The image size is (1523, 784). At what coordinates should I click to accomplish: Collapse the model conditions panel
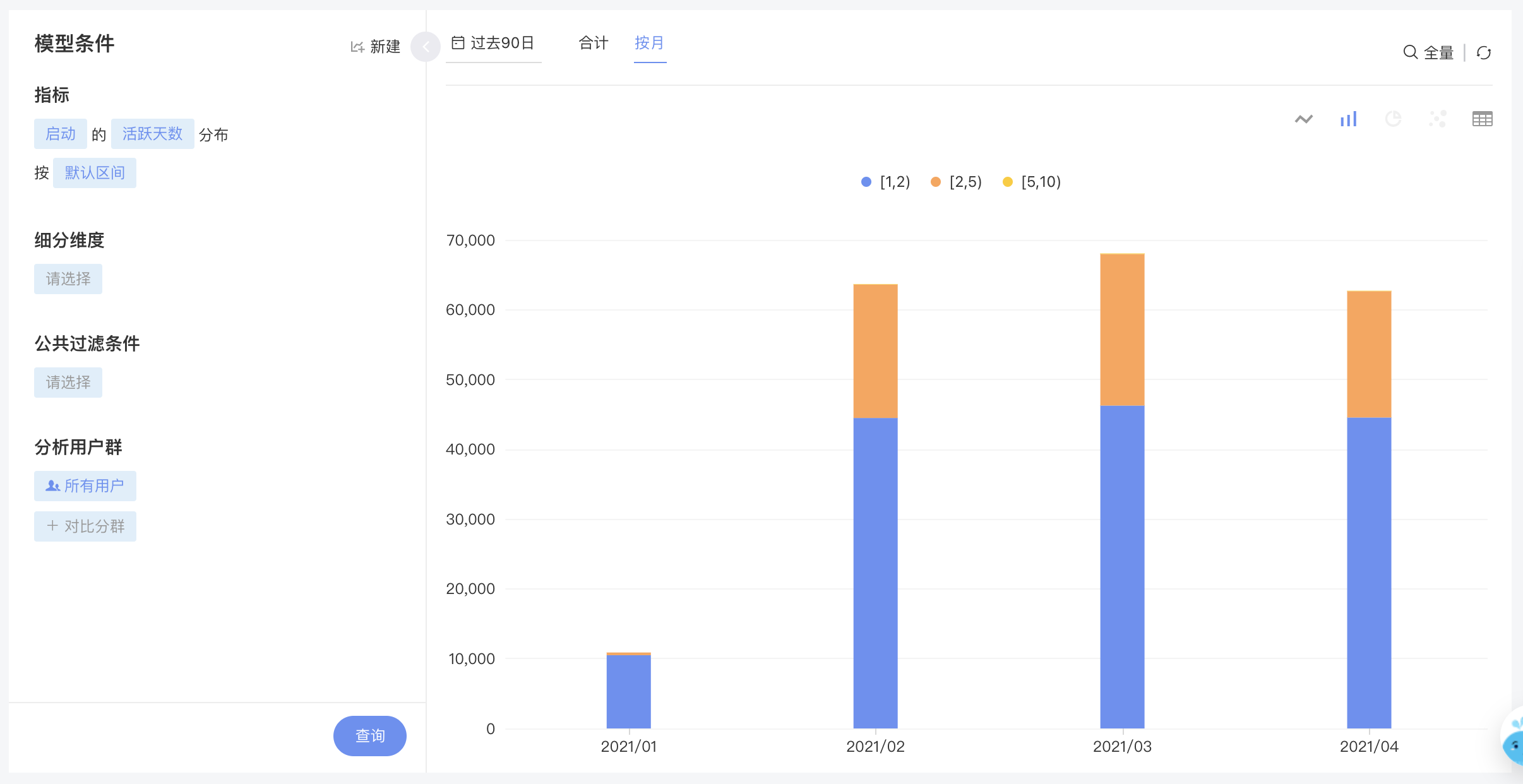pos(426,47)
